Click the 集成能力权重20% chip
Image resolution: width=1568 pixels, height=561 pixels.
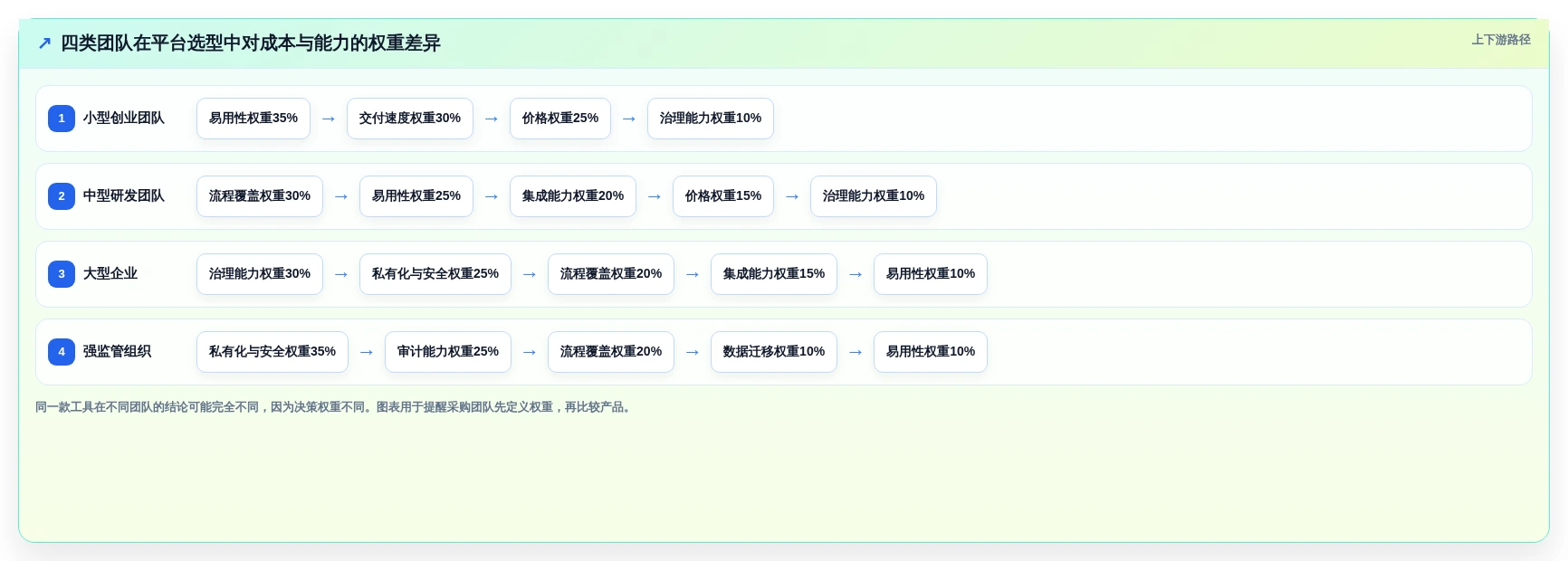tap(573, 196)
